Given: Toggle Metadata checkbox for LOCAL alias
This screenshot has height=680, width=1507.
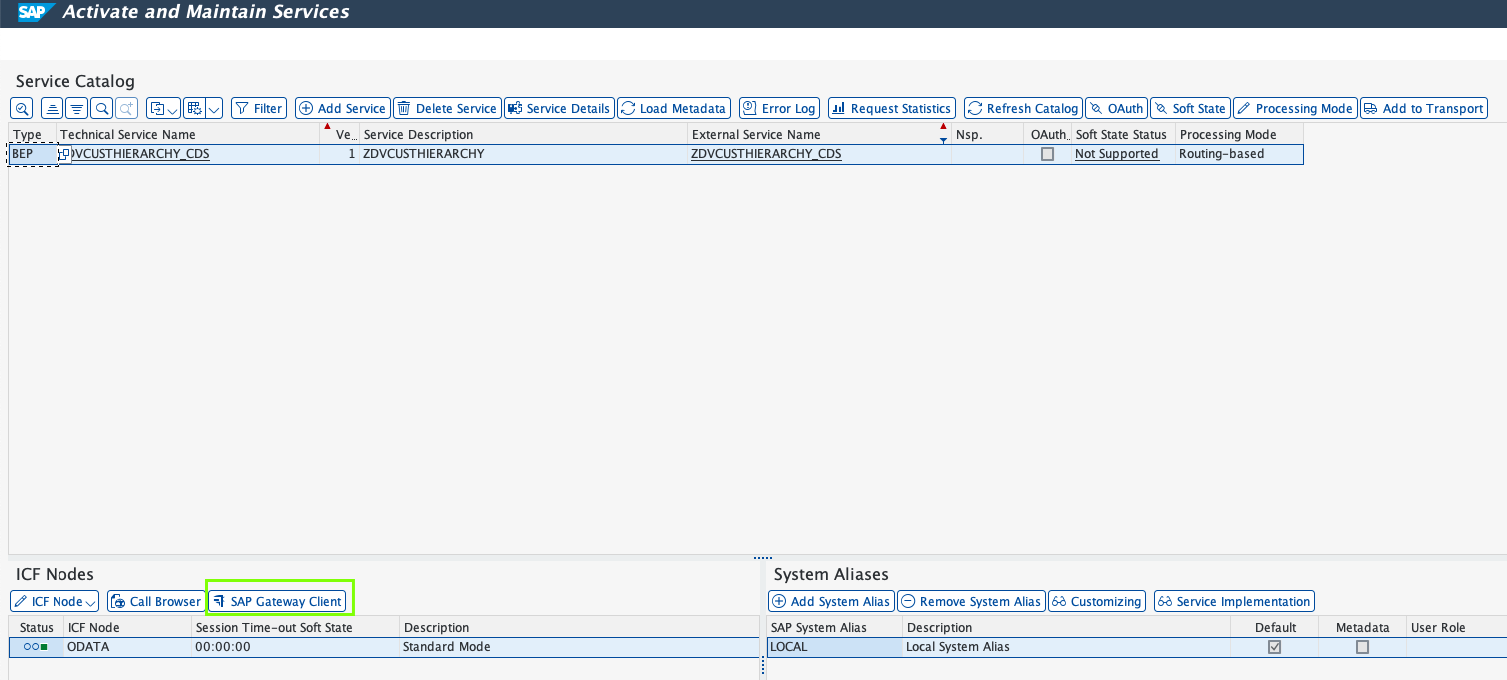Looking at the screenshot, I should tap(1362, 647).
